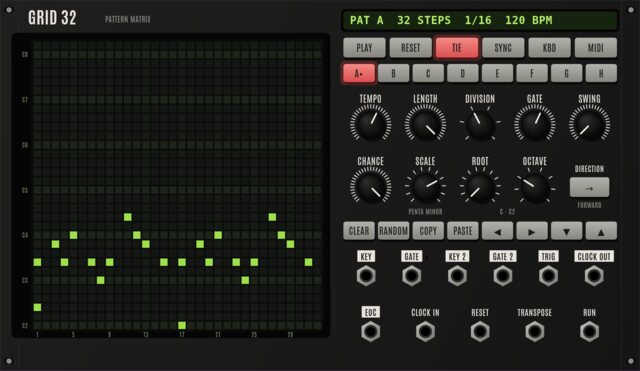This screenshot has width=640, height=371.
Task: Click the FORWARD direction label
Action: tap(589, 205)
